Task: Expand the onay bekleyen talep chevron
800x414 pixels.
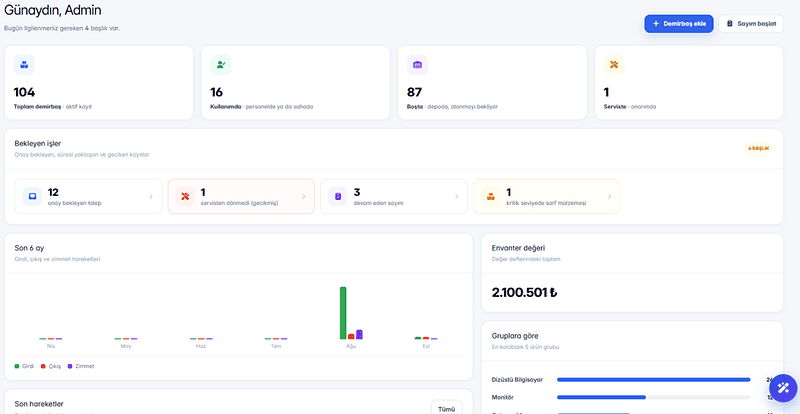Action: pyautogui.click(x=151, y=197)
